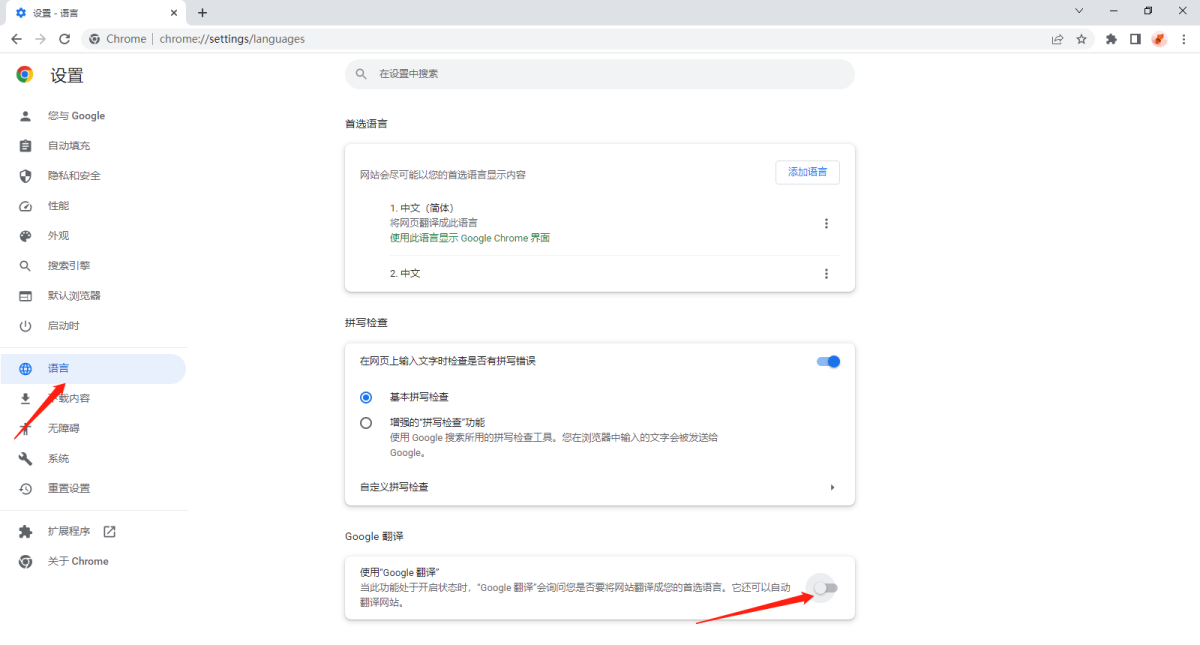Open the Extensions puzzle icon in toolbar
Screen dimensions: 1200x645
[1111, 39]
